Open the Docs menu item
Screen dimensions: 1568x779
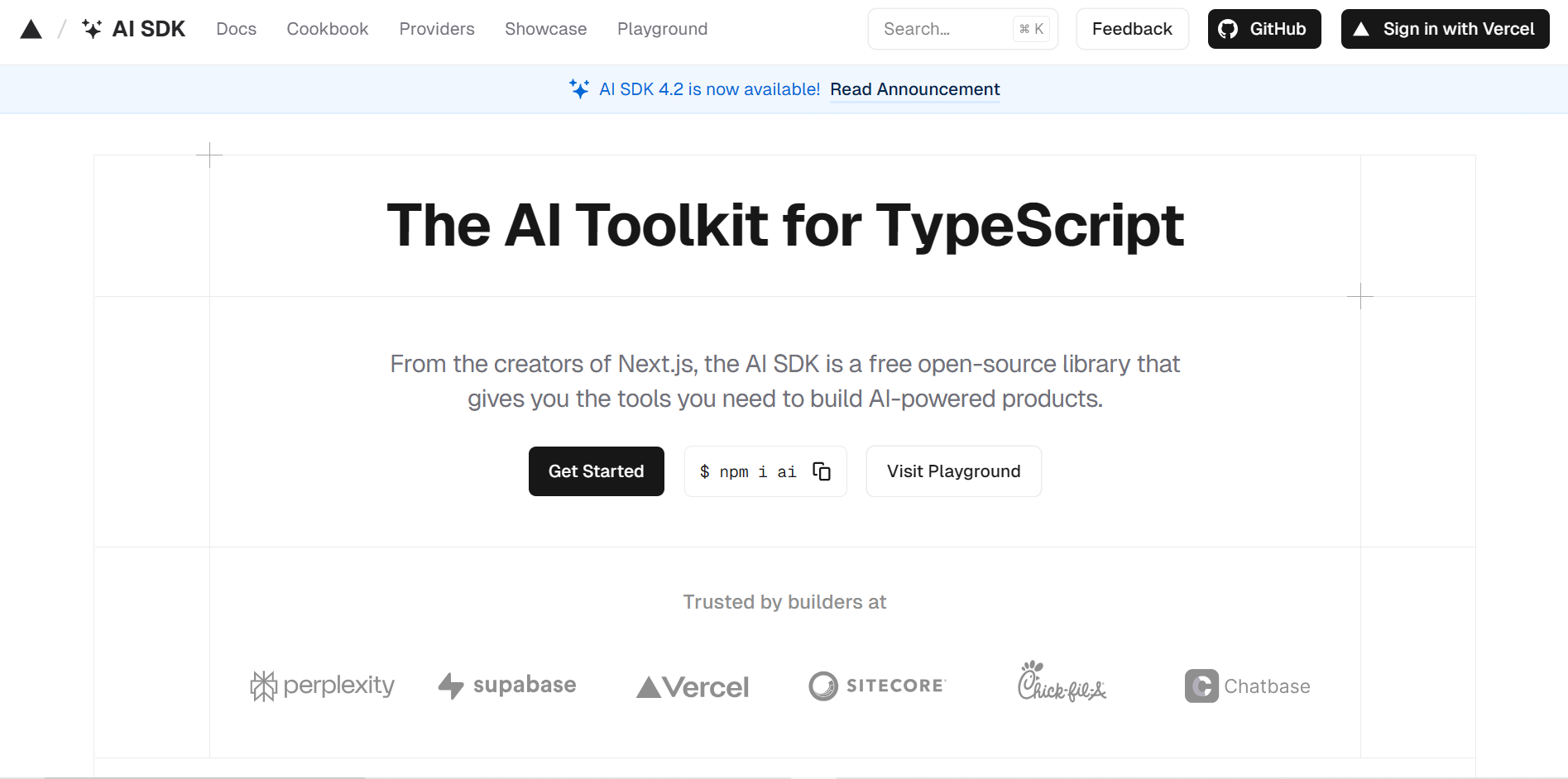pos(237,29)
